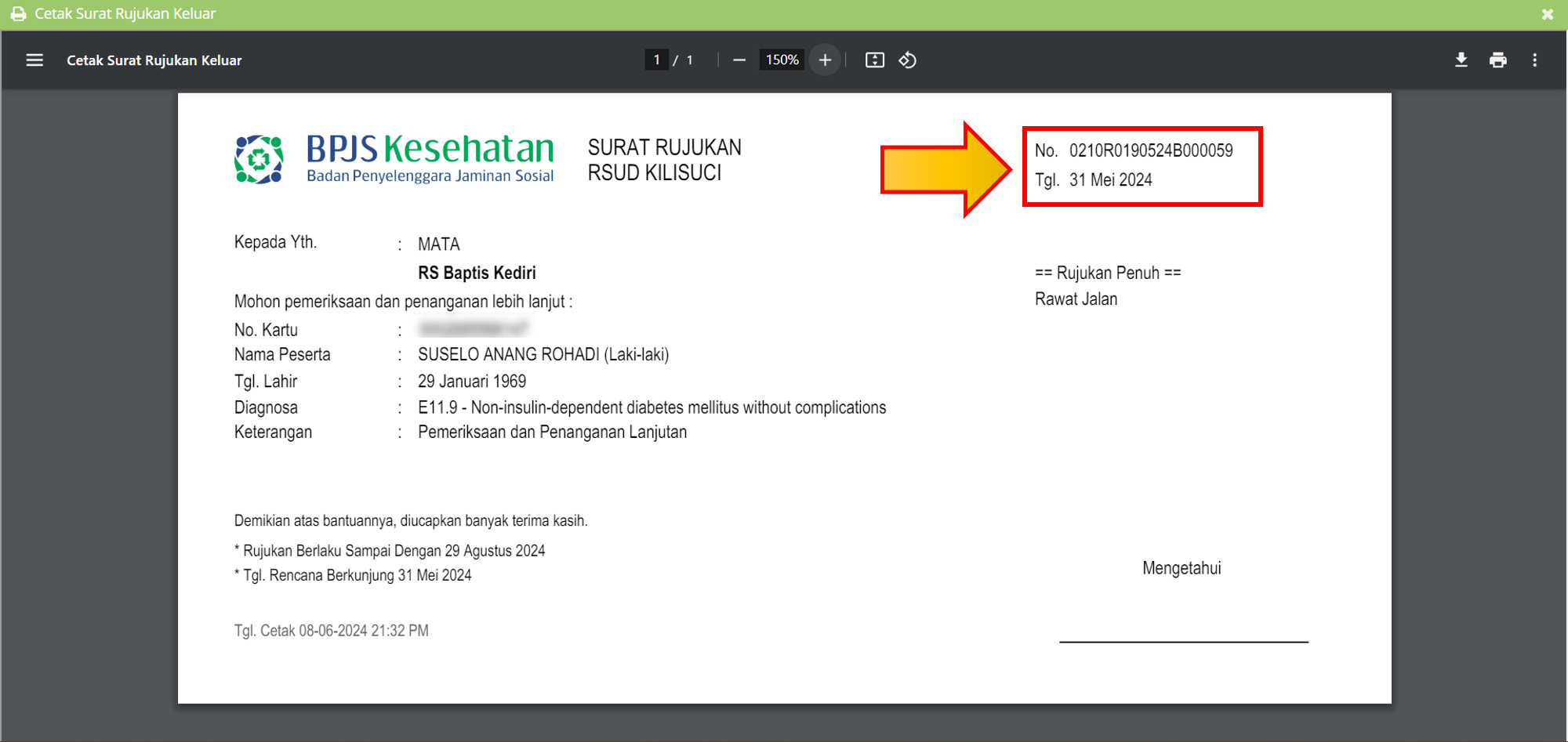Viewport: 1568px width, 742px height.
Task: Click the 150% zoom level field
Action: point(782,60)
